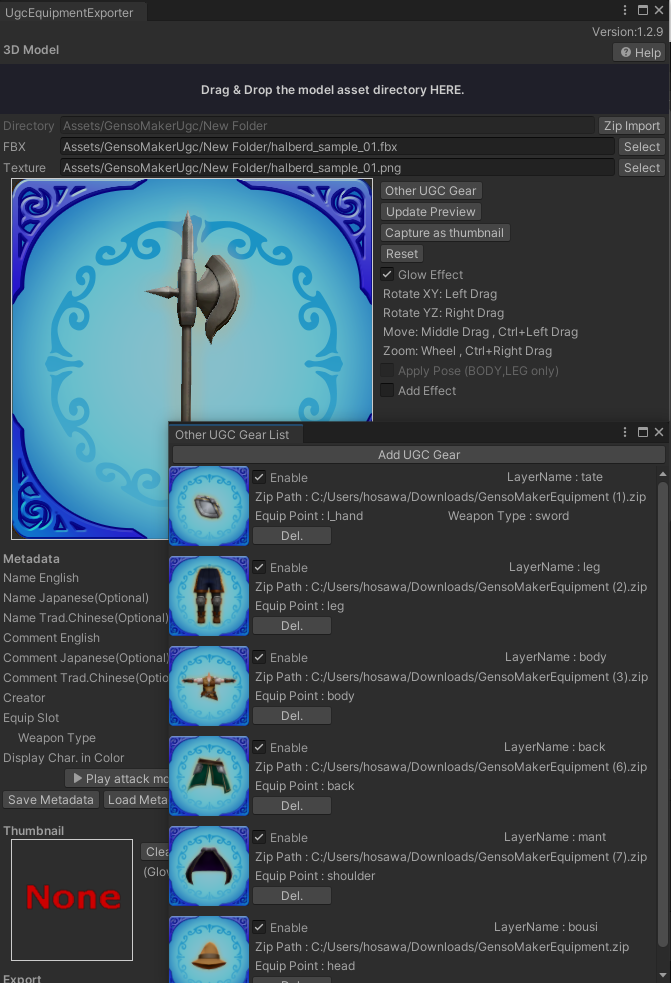Open Help for the exporter
This screenshot has width=671, height=983.
coord(640,53)
